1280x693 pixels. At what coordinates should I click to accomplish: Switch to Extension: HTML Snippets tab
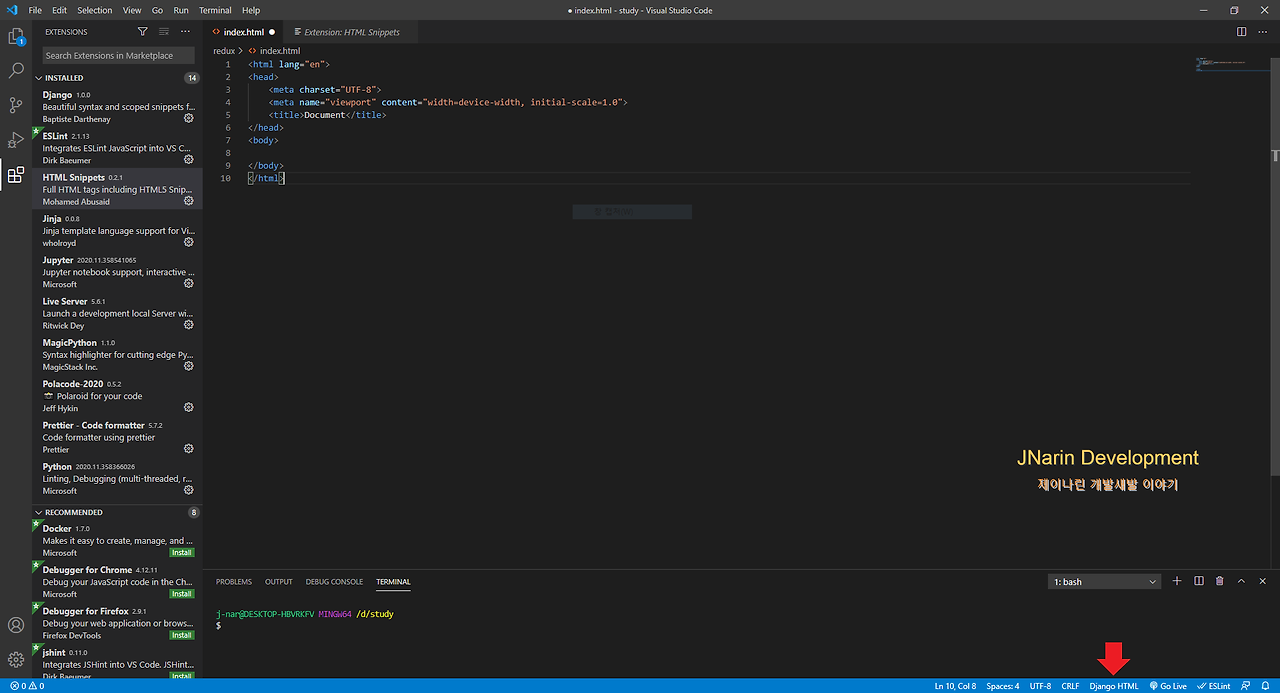pyautogui.click(x=351, y=32)
